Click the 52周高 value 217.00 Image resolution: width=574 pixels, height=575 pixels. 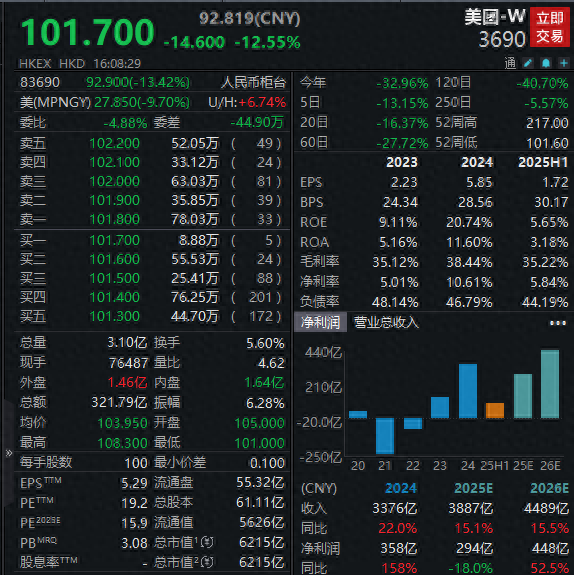coord(547,123)
